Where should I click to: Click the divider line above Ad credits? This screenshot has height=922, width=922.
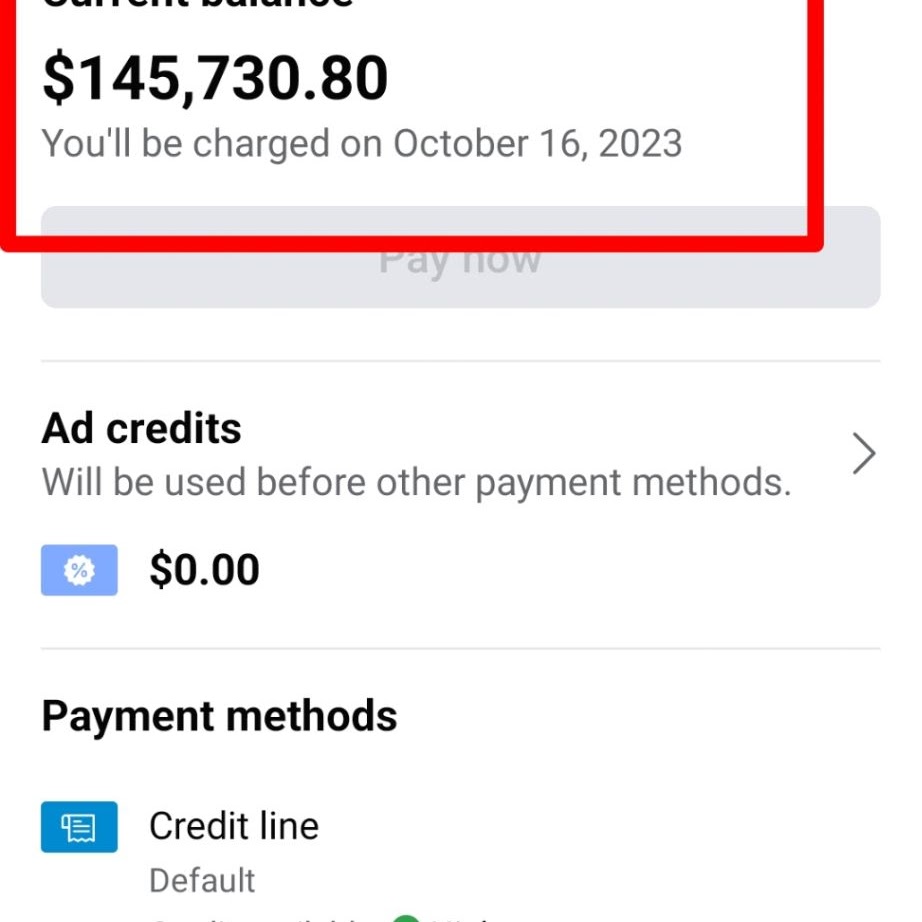click(460, 361)
